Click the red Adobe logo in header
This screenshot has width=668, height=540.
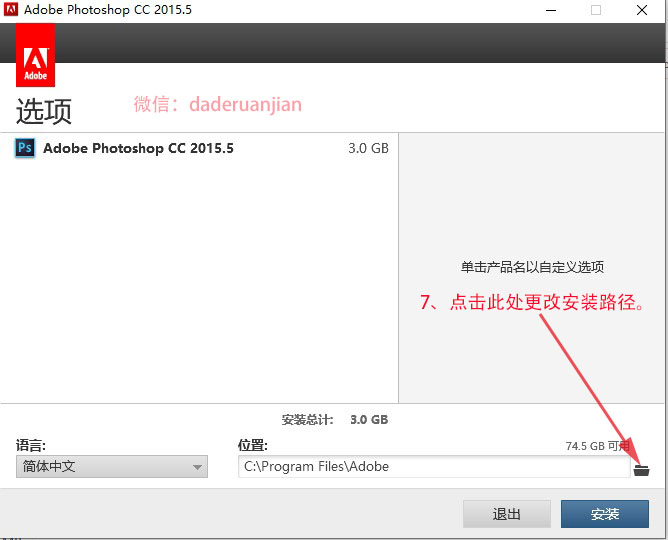pyautogui.click(x=35, y=55)
